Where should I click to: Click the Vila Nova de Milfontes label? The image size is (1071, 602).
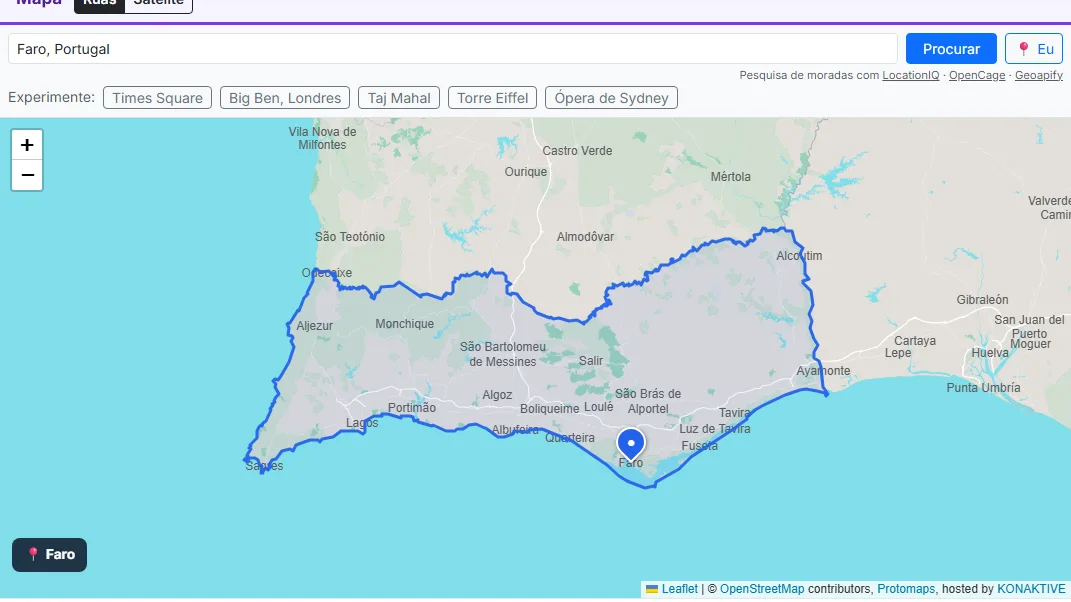tap(322, 138)
